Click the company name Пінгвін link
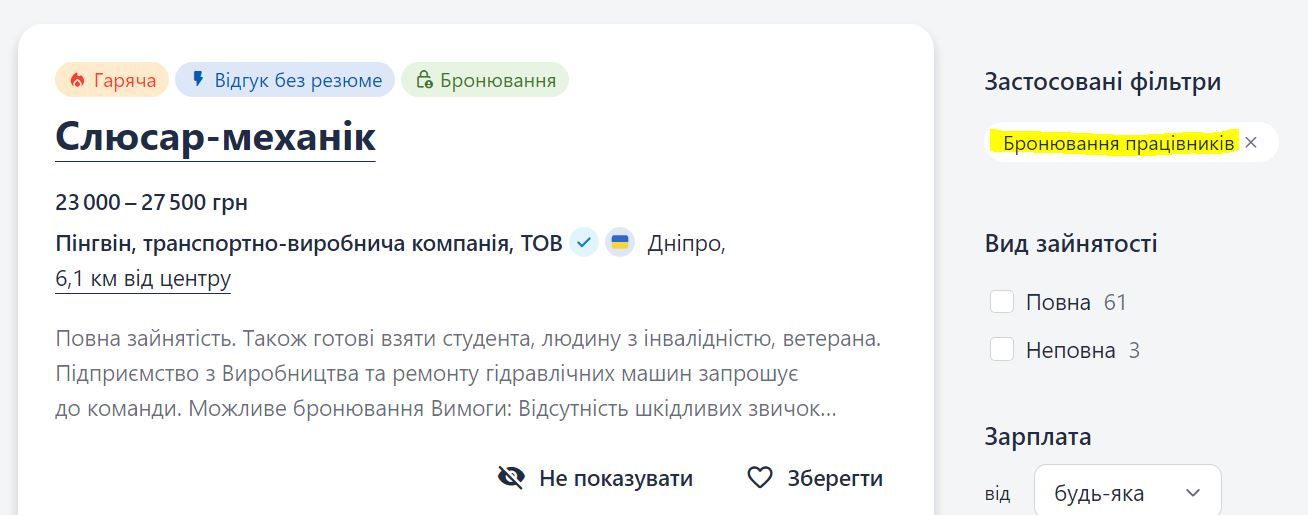This screenshot has width=1308, height=515. pos(308,243)
